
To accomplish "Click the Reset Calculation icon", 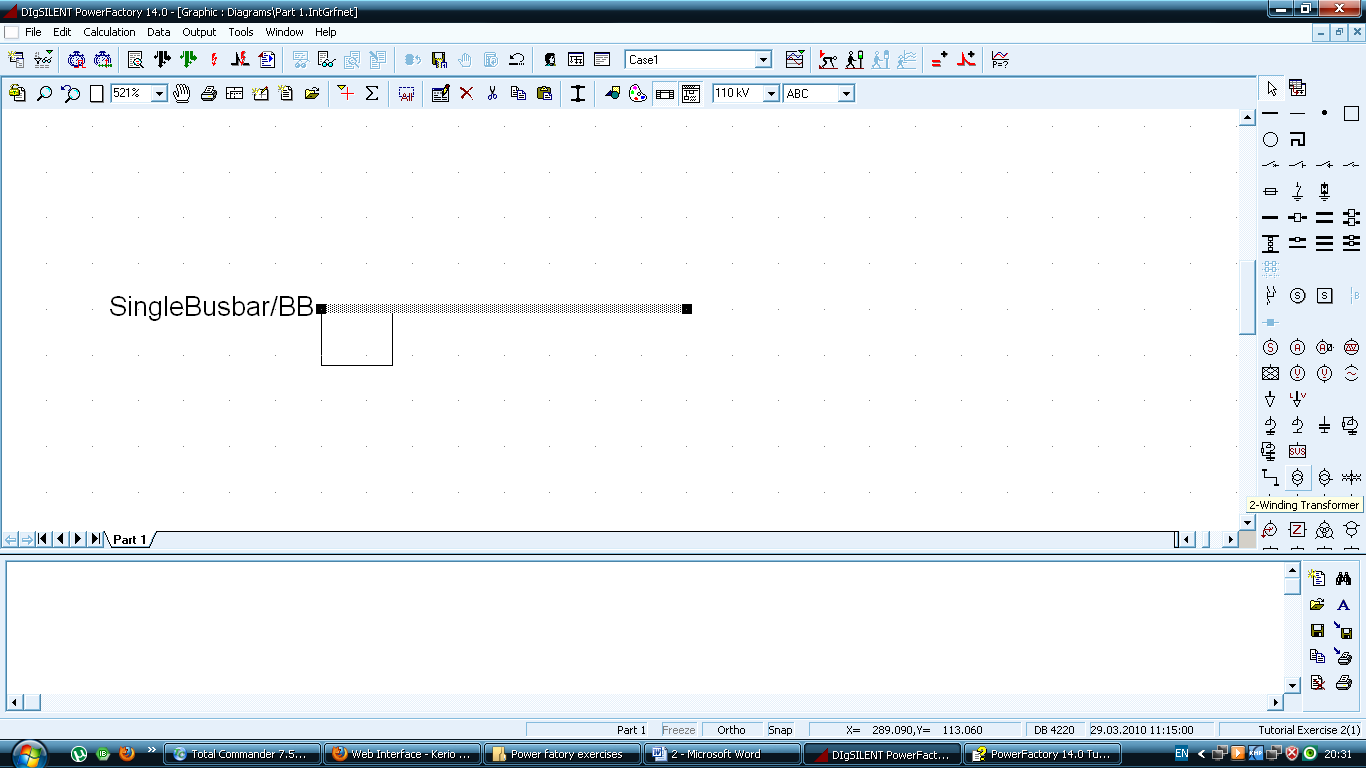I will click(517, 60).
